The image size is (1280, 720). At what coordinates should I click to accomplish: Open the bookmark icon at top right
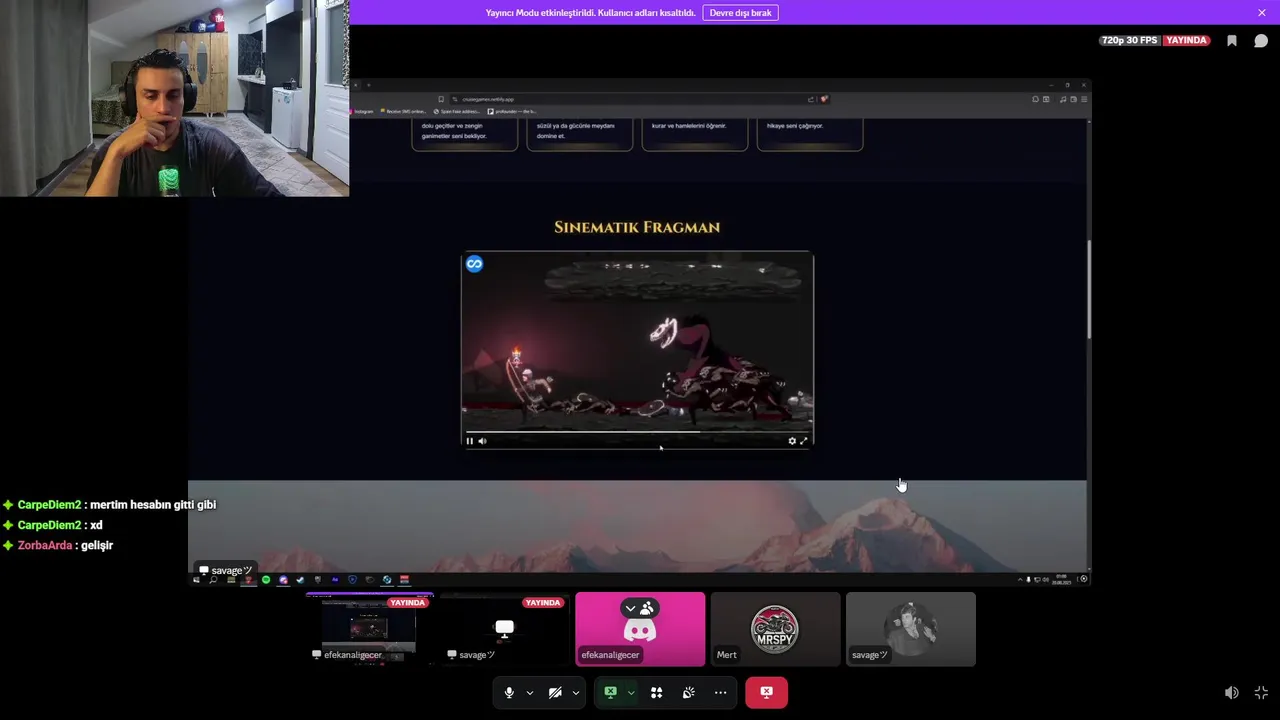[1232, 41]
